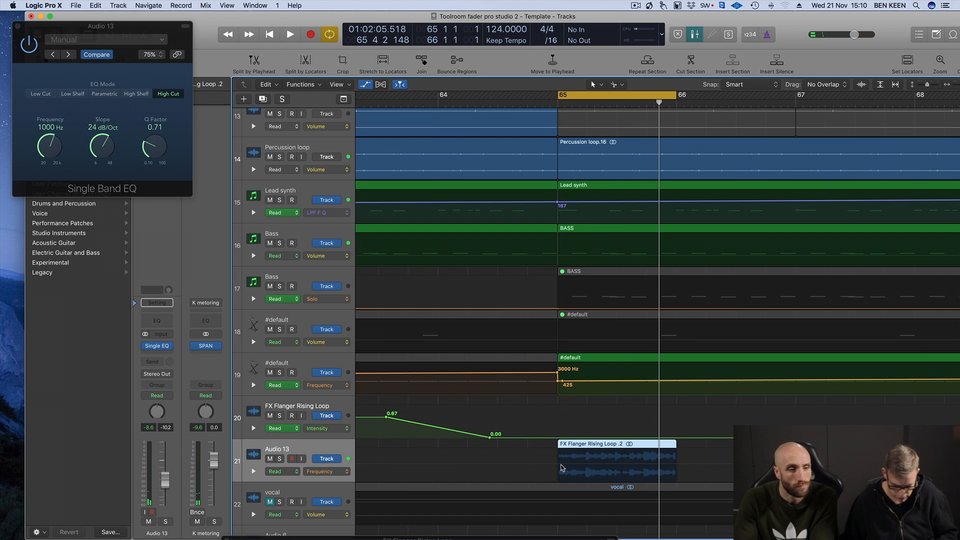The image size is (960, 540).
Task: Open the Edit dropdown in Tracks area
Action: click(269, 84)
